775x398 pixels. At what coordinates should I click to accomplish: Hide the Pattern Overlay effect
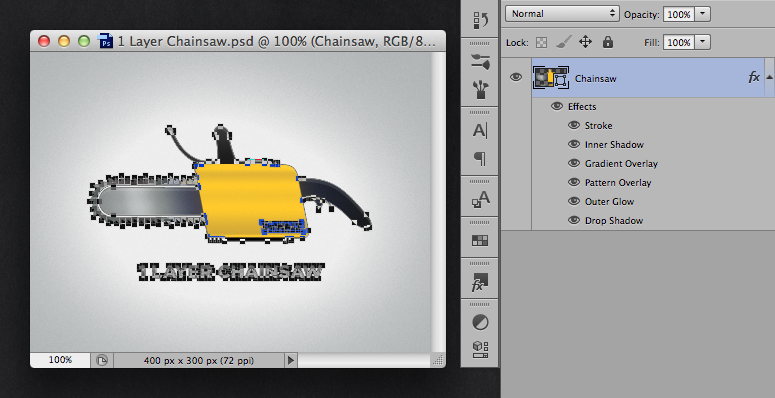click(573, 182)
